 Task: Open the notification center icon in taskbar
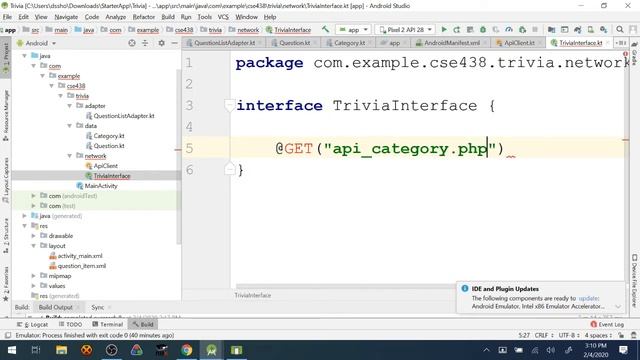point(623,350)
